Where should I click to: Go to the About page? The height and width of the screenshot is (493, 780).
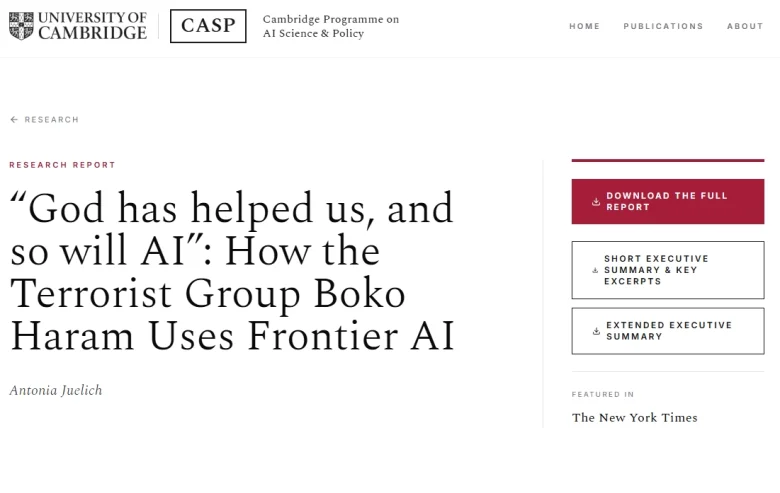coord(745,26)
